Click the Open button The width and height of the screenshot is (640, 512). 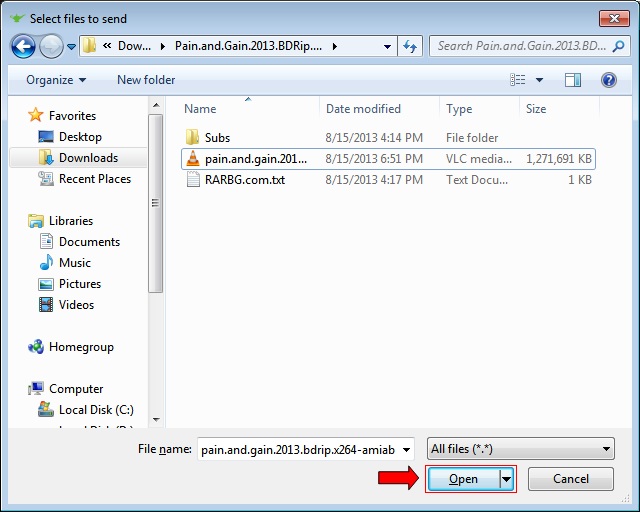pos(463,479)
